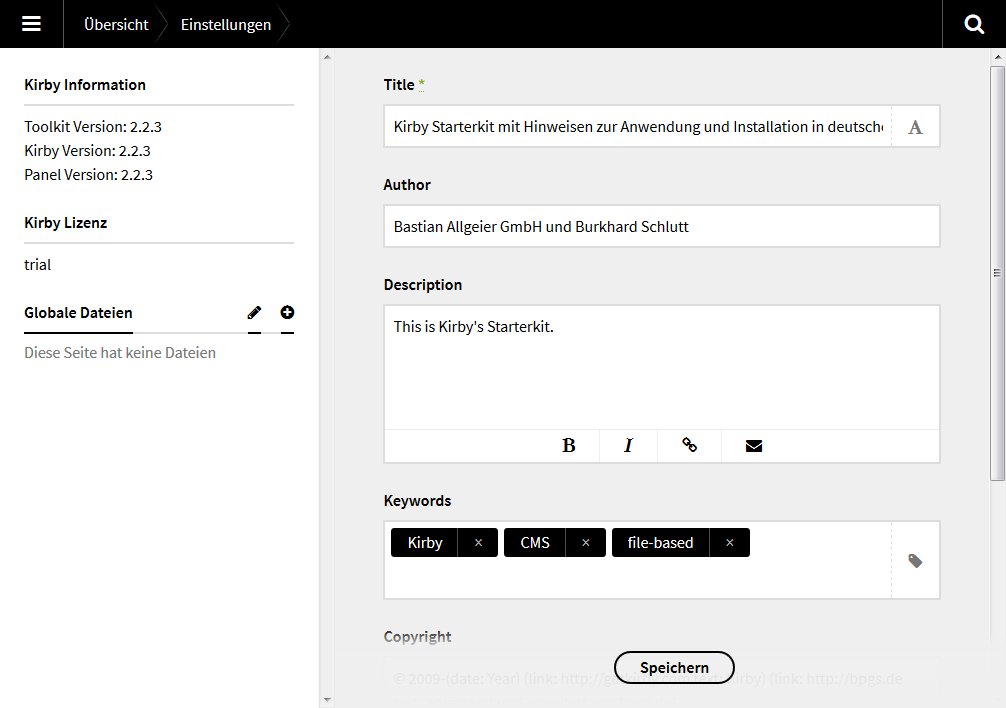1006x708 pixels.
Task: Click the tag icon in Keywords field
Action: [915, 561]
